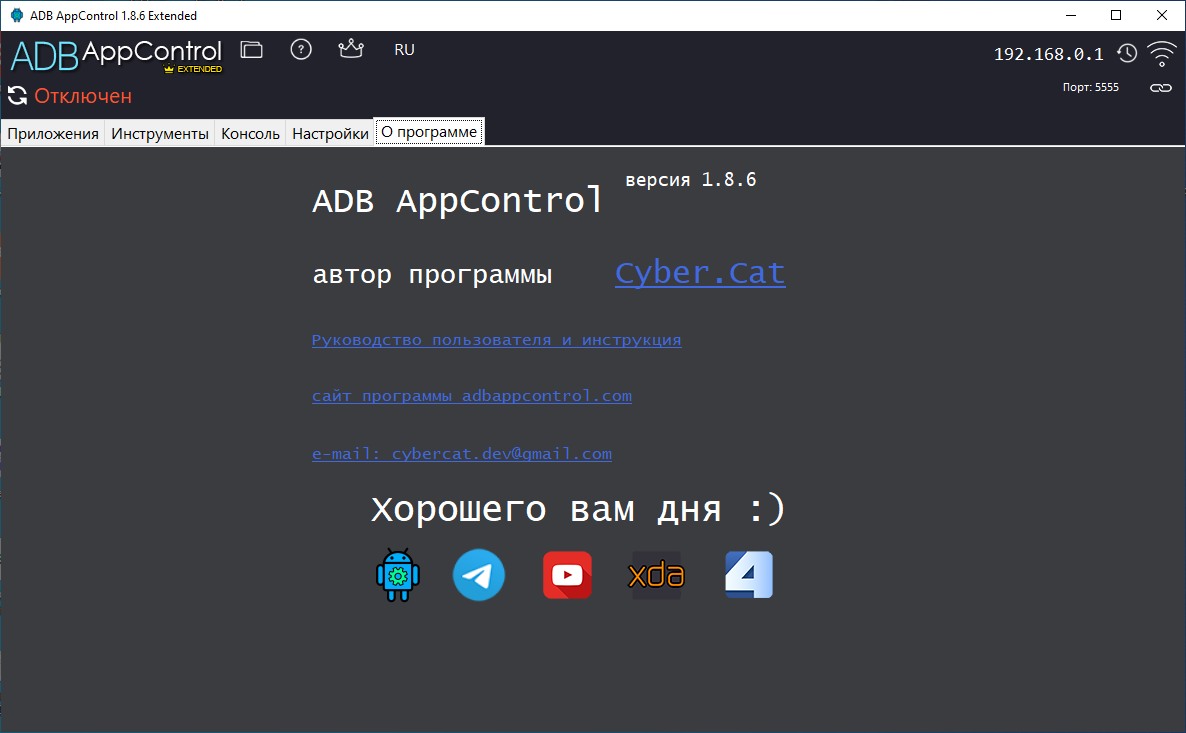Click the refresh connection icon beside Отключен
This screenshot has width=1186, height=733.
click(x=17, y=95)
